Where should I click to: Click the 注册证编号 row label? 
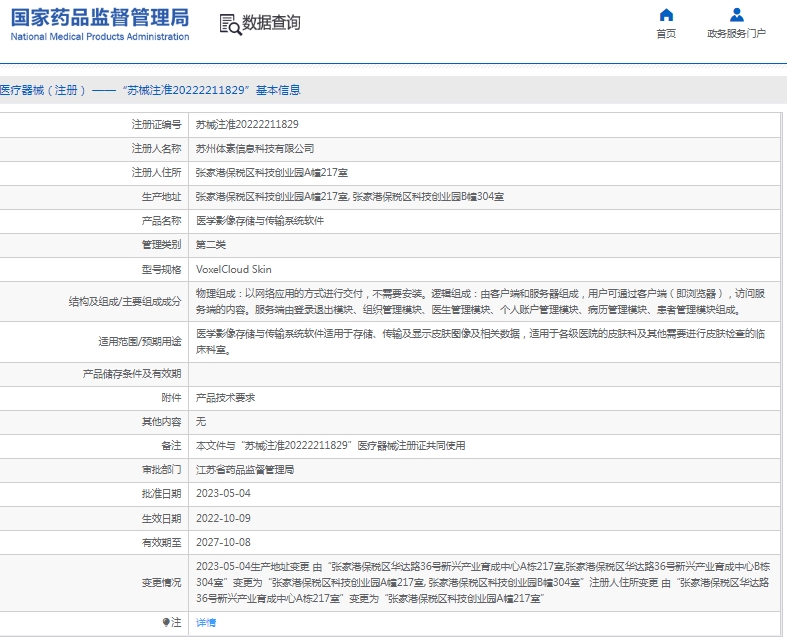(156, 124)
